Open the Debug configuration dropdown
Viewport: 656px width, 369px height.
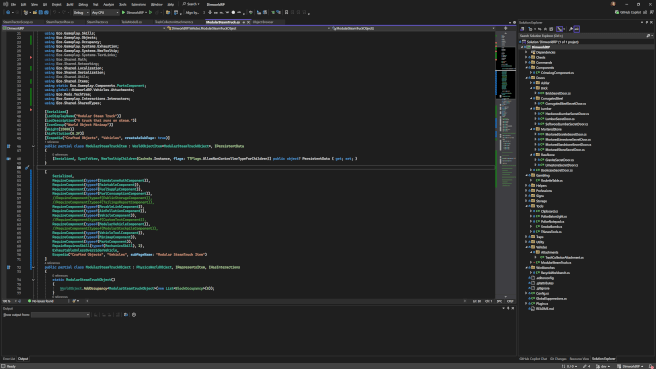pyautogui.click(x=81, y=13)
